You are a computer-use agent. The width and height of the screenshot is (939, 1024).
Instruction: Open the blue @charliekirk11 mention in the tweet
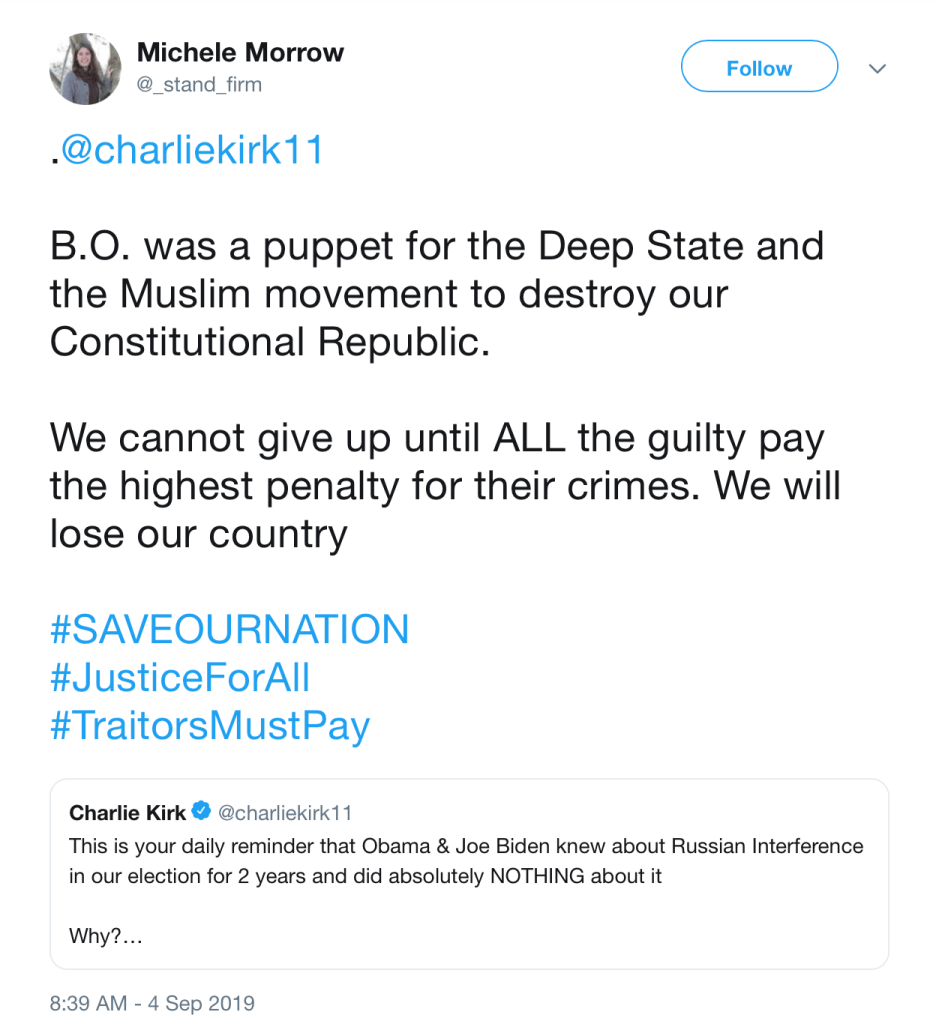click(193, 150)
